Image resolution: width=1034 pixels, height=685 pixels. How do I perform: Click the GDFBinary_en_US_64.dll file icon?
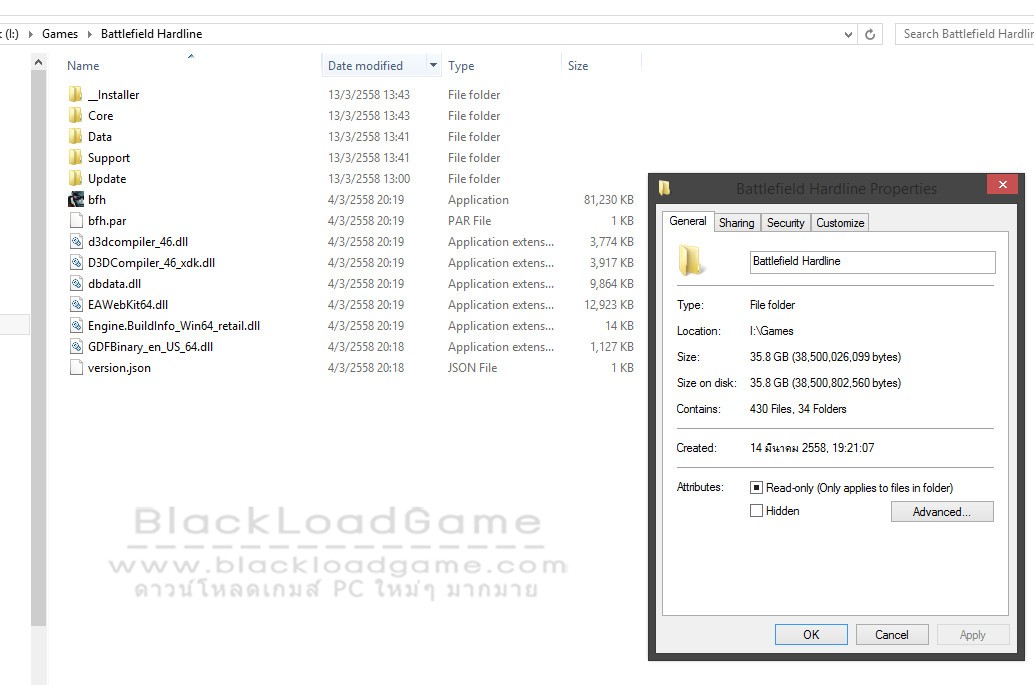pyautogui.click(x=76, y=347)
